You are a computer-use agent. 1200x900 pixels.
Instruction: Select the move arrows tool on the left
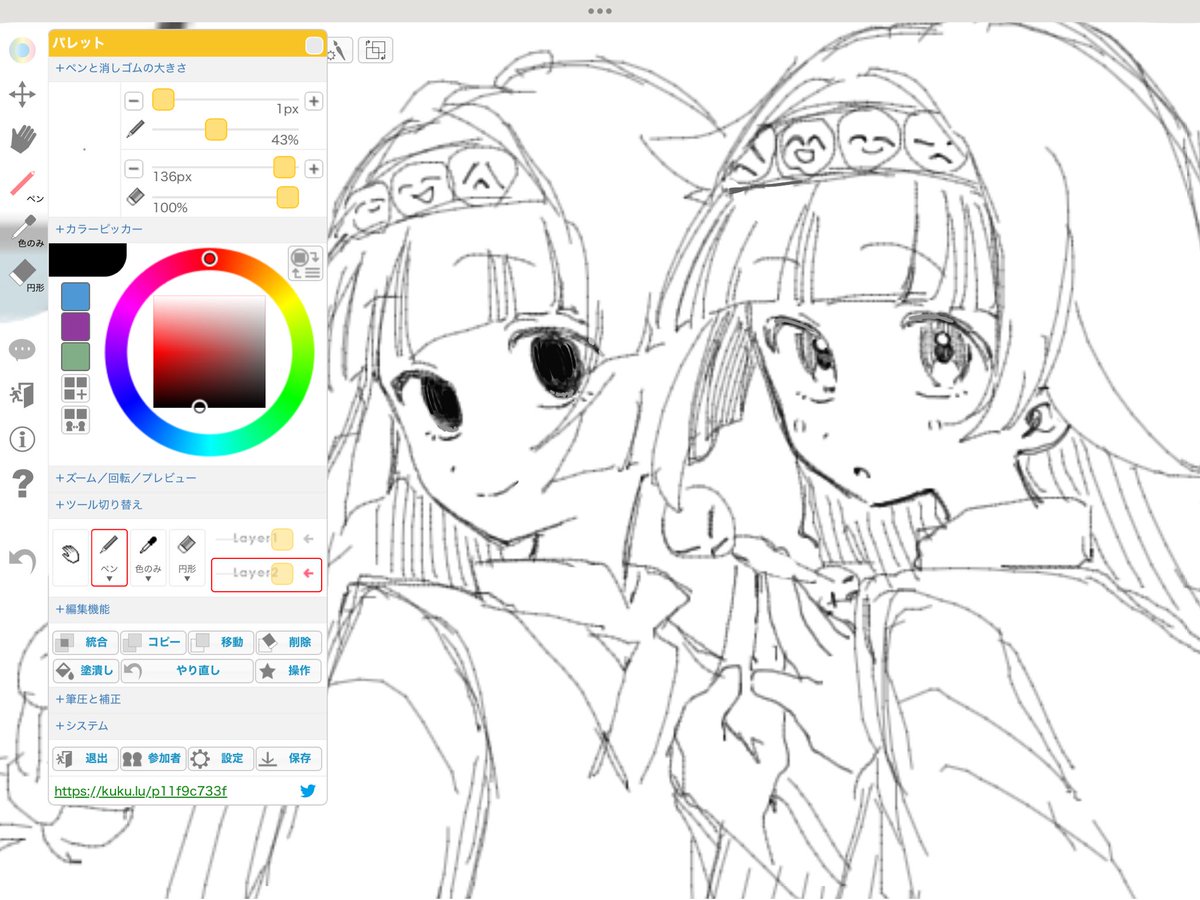click(x=22, y=95)
